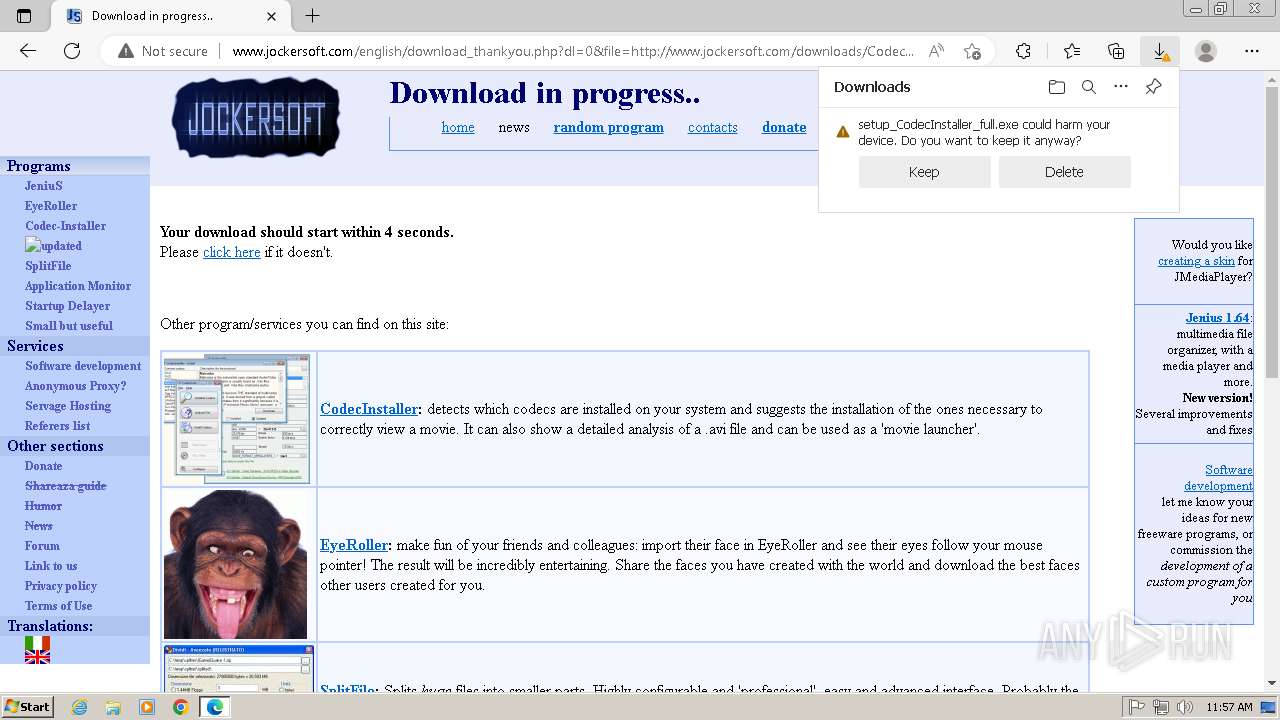Go back to the previous page

28,51
